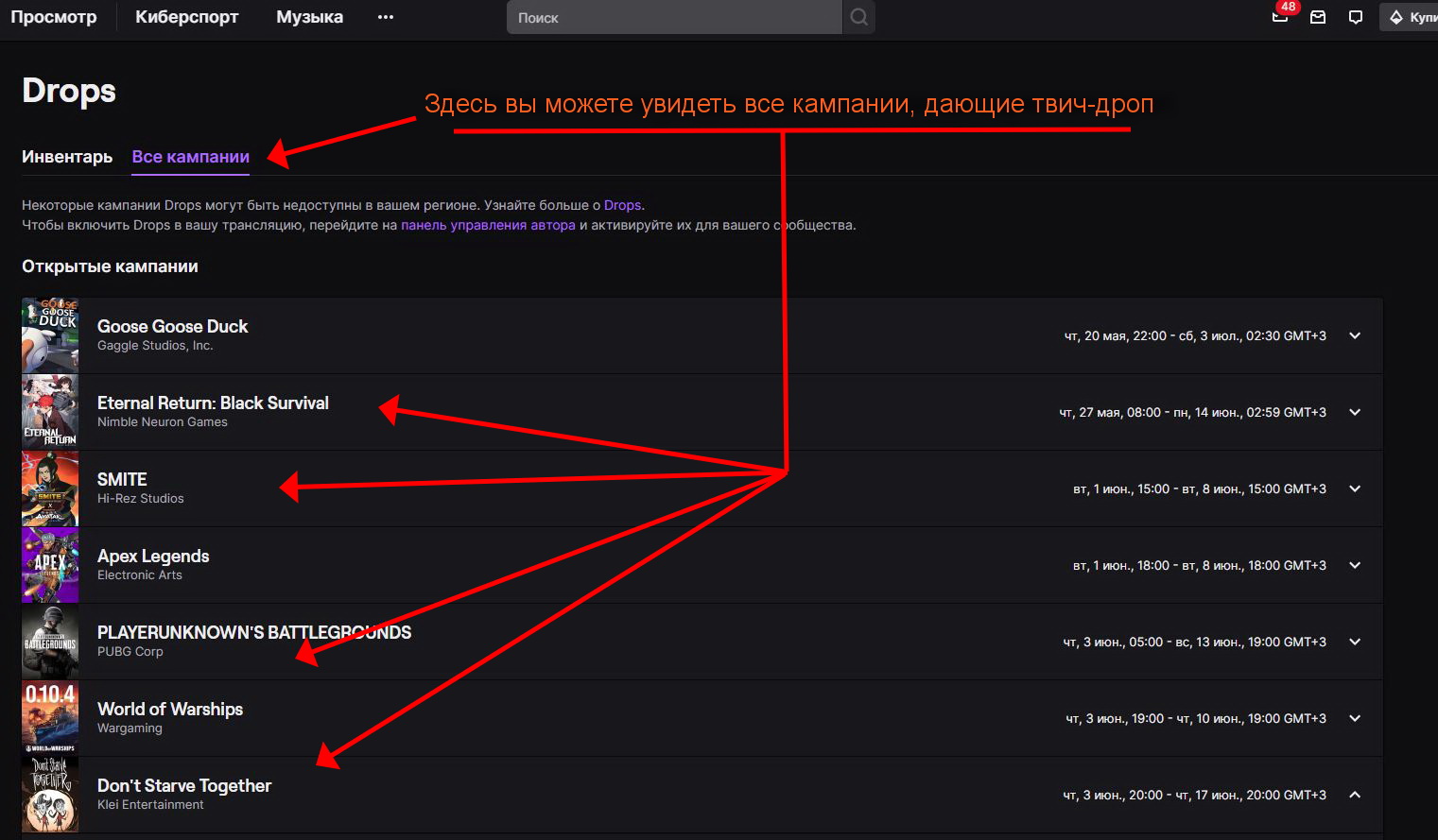Click the Don't Starve Together title
The height and width of the screenshot is (840, 1438).
(184, 785)
